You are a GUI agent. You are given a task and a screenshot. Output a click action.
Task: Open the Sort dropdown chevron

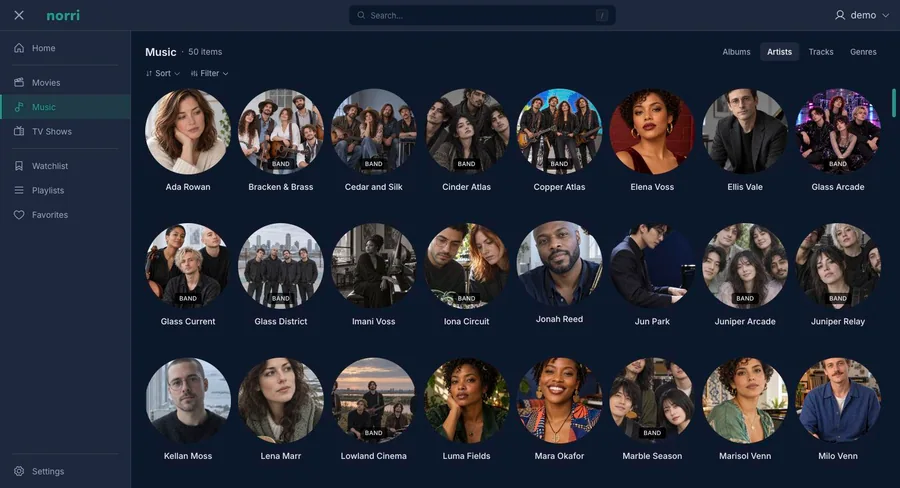tap(177, 73)
